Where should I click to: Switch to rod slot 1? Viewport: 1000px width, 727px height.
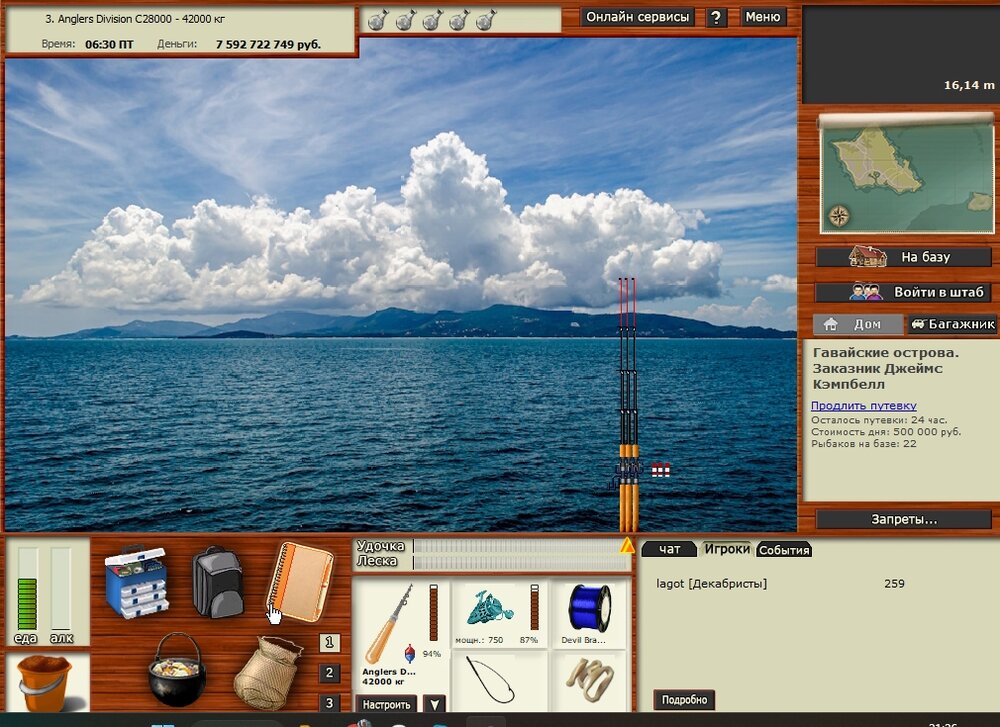(329, 642)
